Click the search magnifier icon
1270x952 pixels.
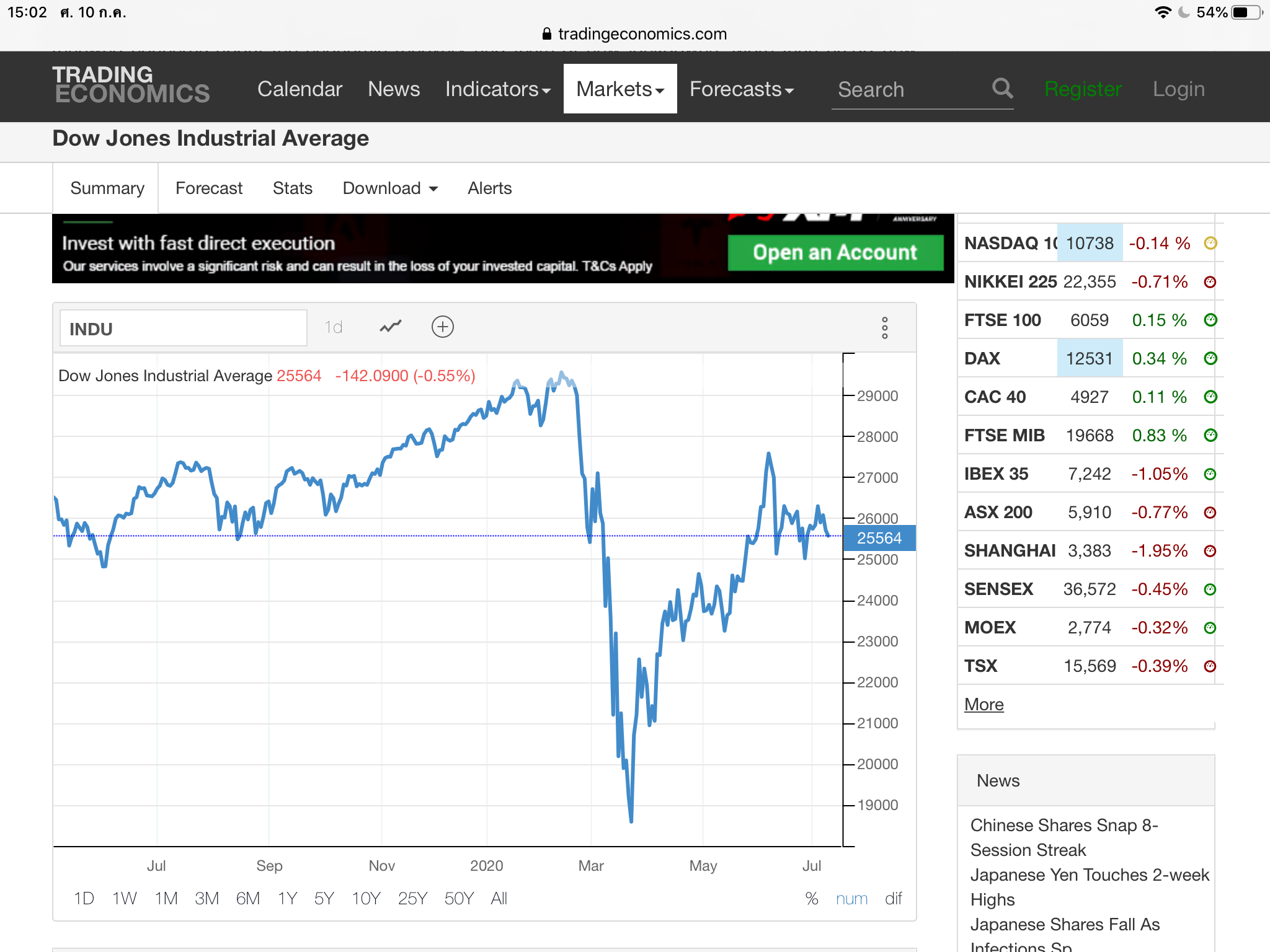click(x=1002, y=89)
